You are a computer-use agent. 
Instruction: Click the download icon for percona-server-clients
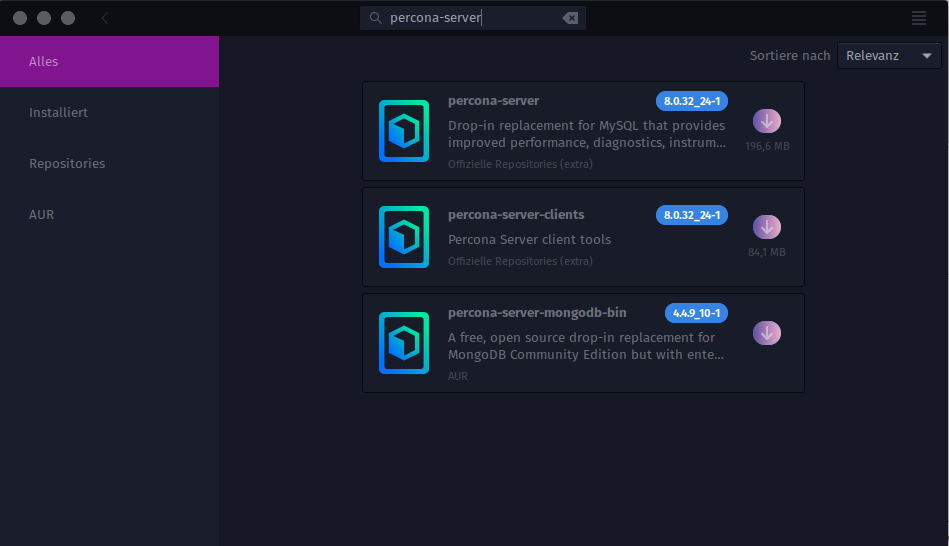(767, 227)
